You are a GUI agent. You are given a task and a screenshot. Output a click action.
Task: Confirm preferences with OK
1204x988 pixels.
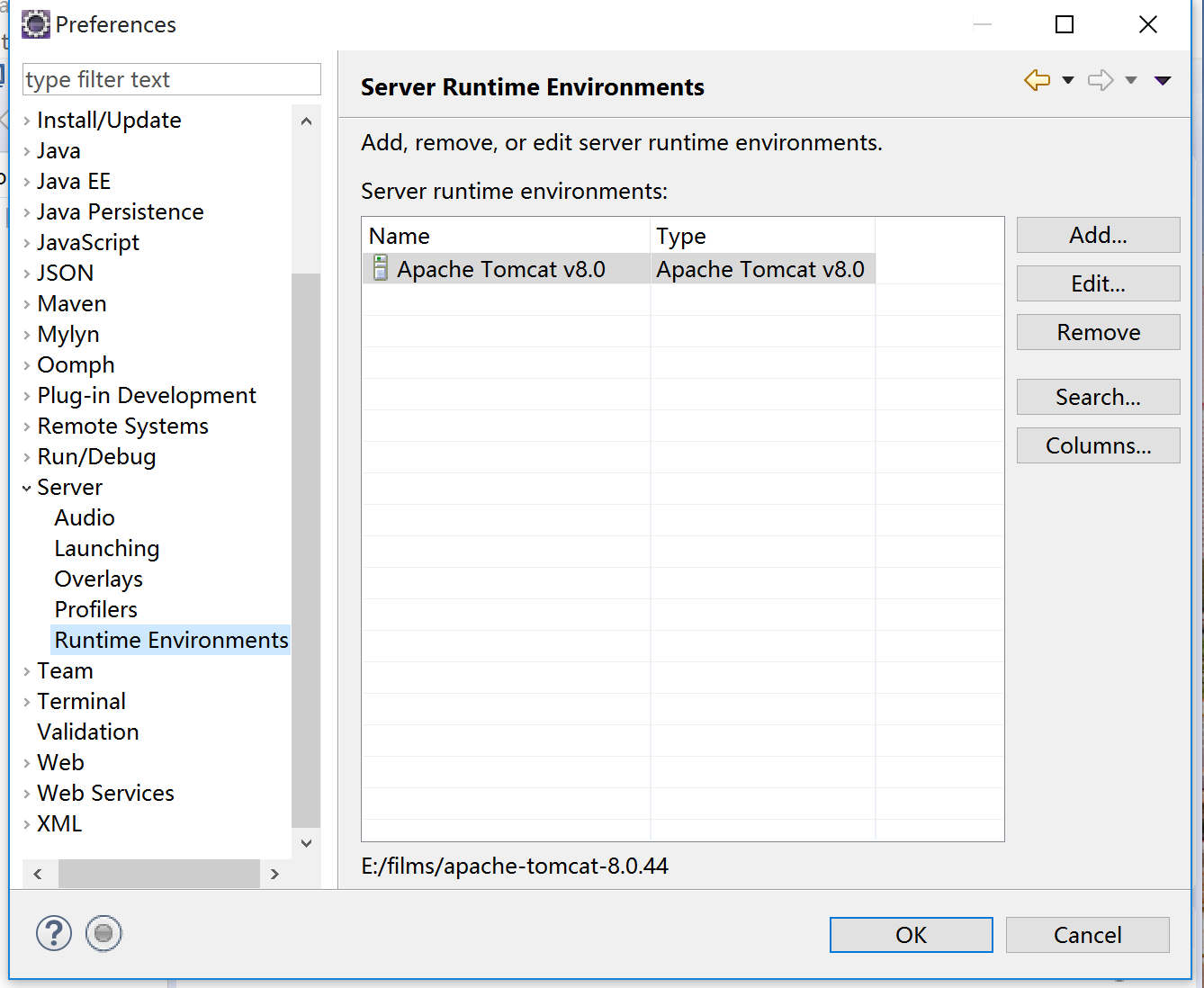click(911, 935)
